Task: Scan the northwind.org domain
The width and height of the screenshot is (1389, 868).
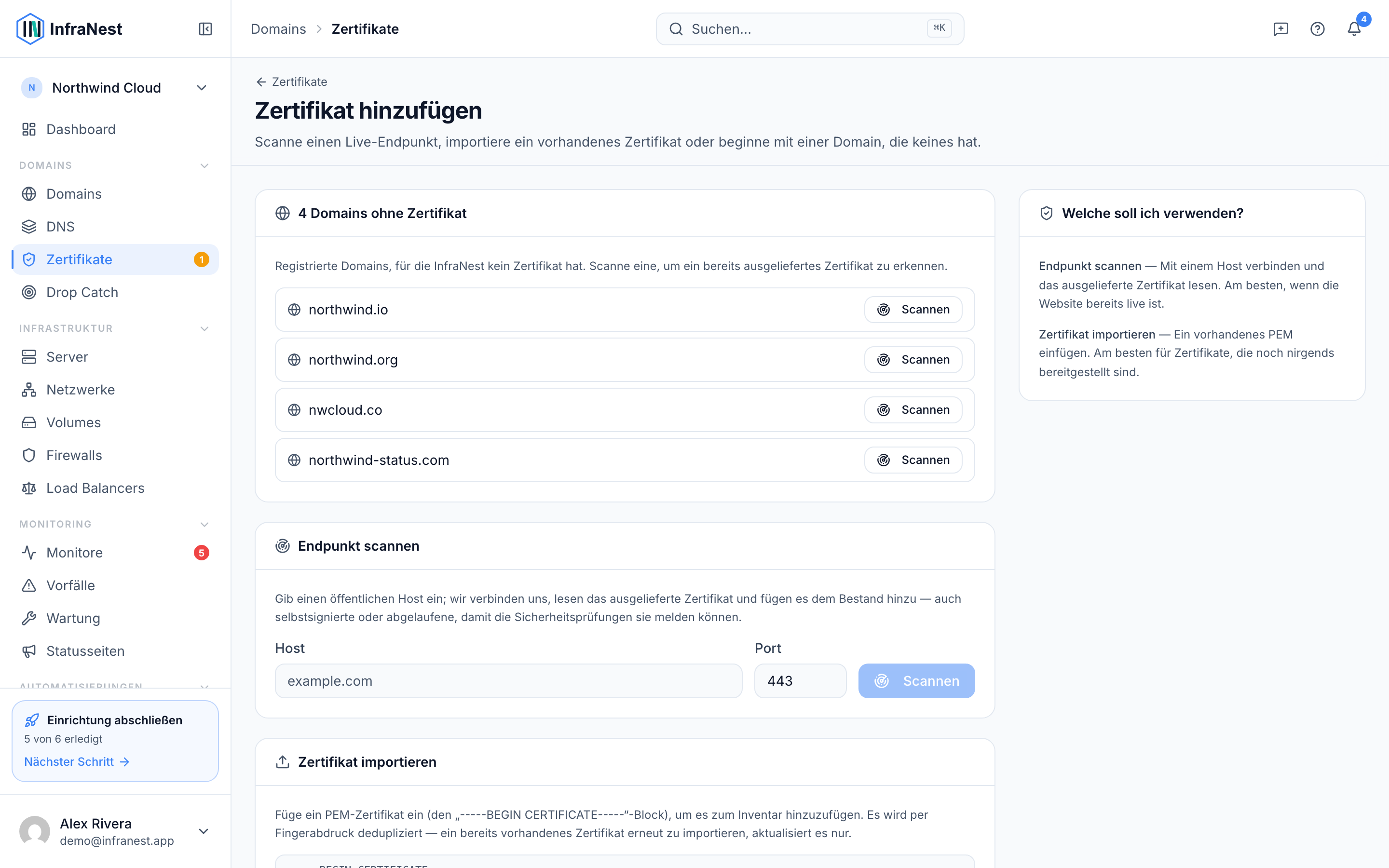Action: (x=913, y=359)
